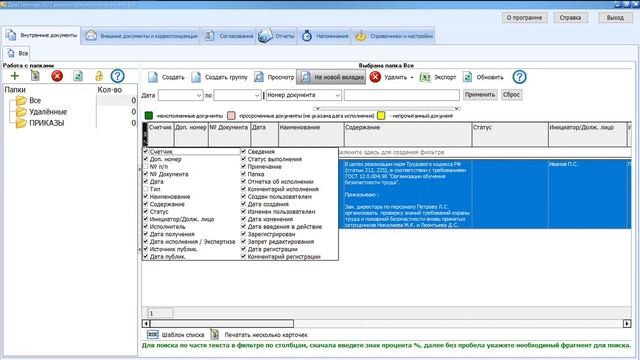Switch to Внешние документы и корреспонденция tab

[141, 36]
